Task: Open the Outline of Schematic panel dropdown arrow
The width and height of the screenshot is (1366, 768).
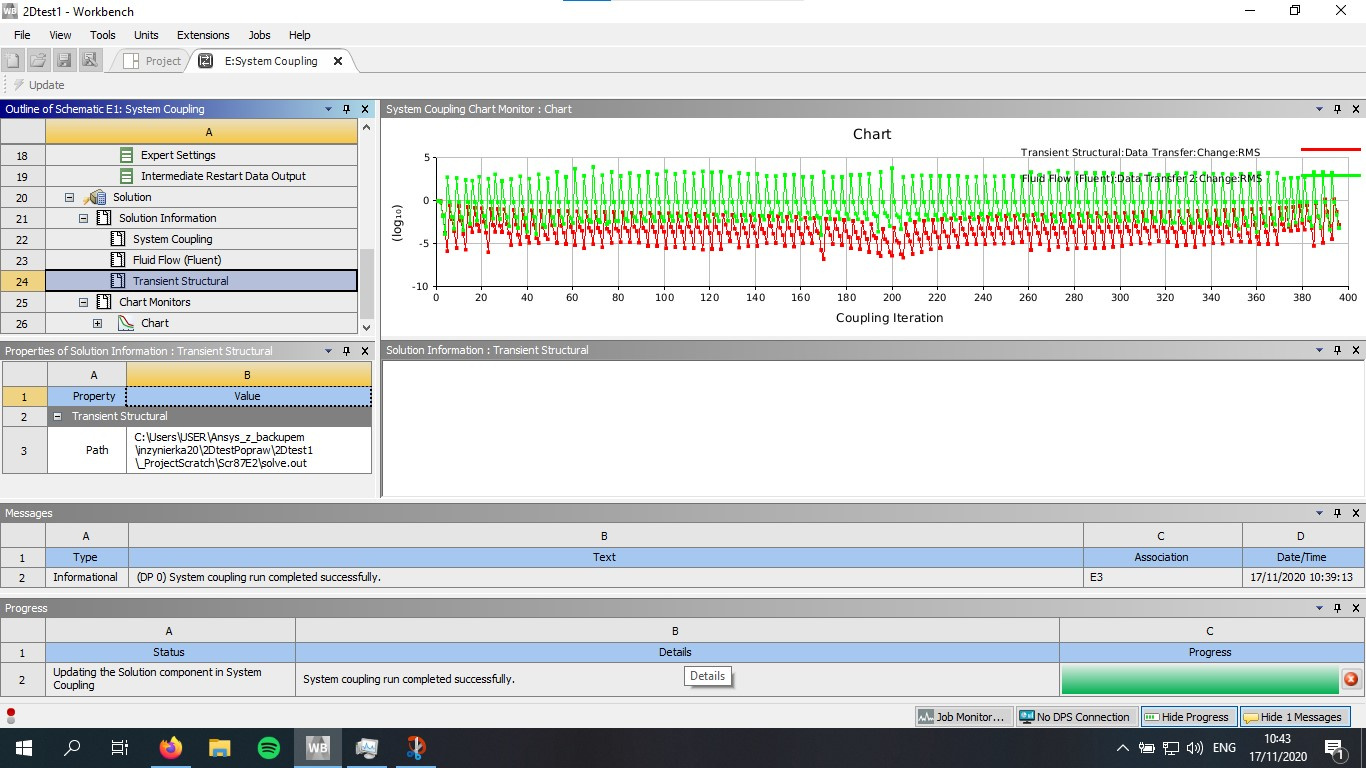Action: pyautogui.click(x=328, y=109)
